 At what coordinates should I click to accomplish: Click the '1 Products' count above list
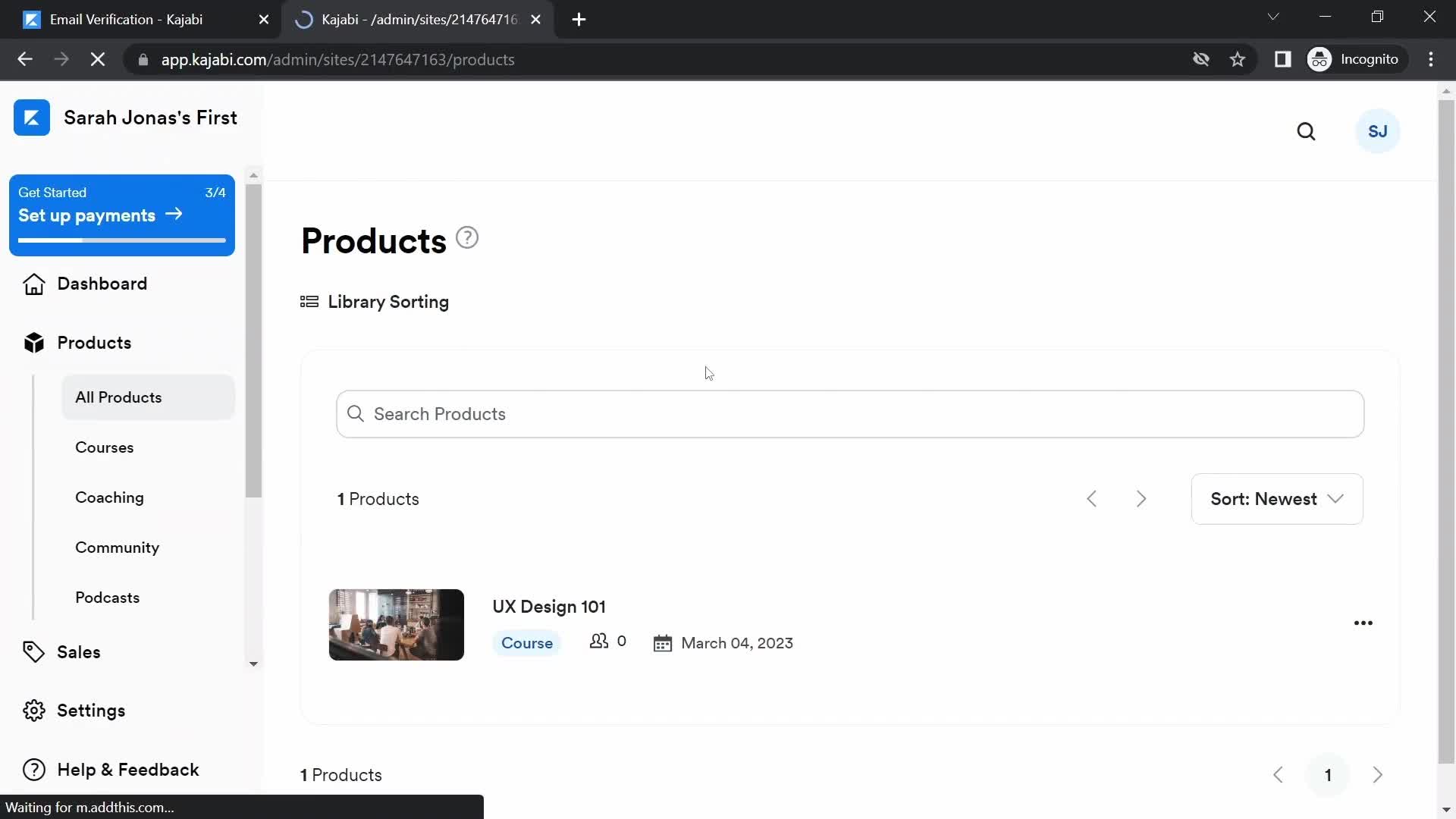(x=378, y=499)
